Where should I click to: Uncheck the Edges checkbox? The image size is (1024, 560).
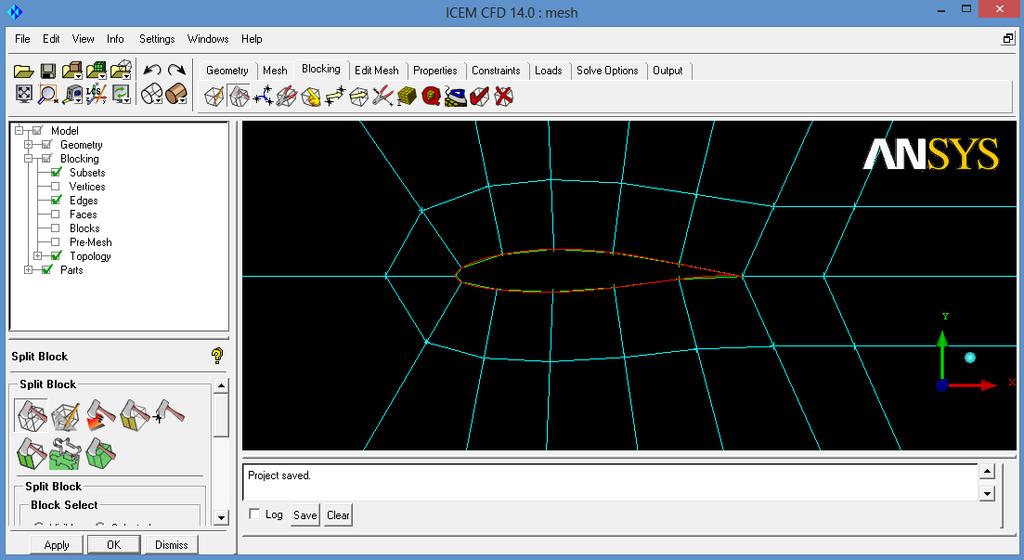[x=56, y=200]
